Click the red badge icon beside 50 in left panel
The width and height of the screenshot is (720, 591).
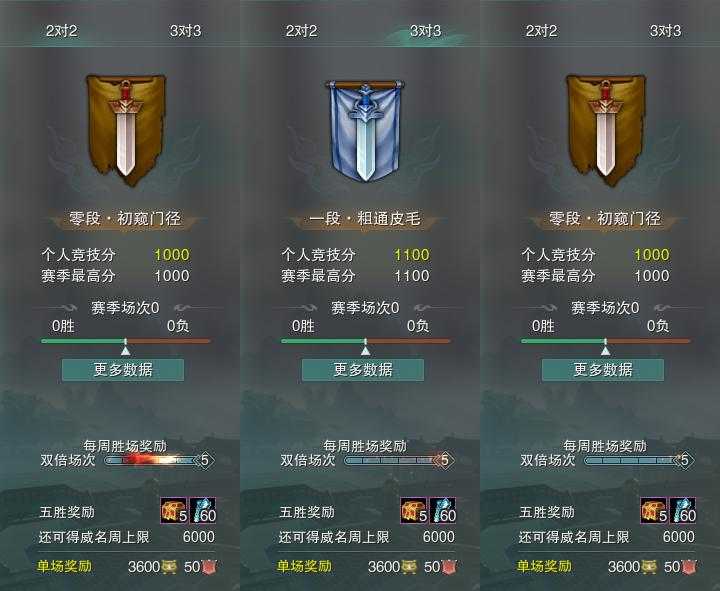209,567
